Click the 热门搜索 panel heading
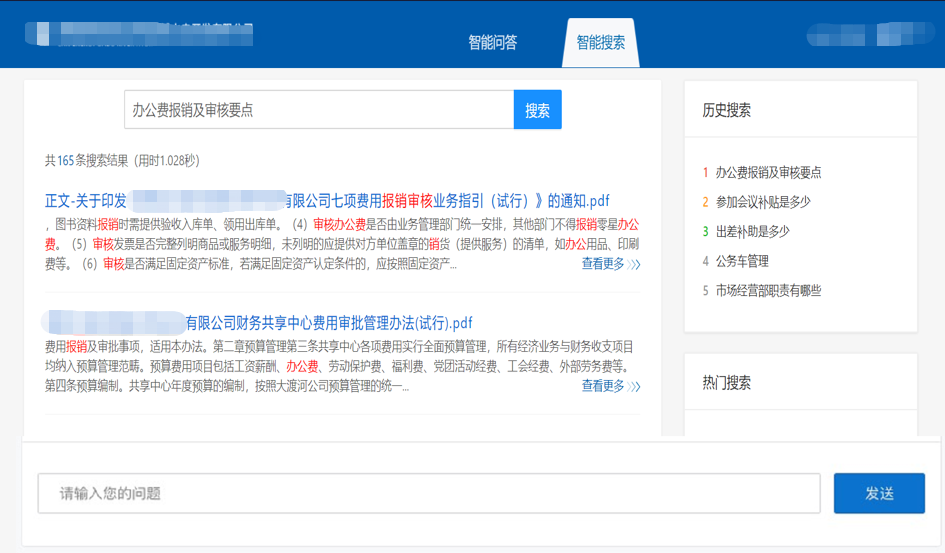Viewport: 945px width, 553px height. 727,383
